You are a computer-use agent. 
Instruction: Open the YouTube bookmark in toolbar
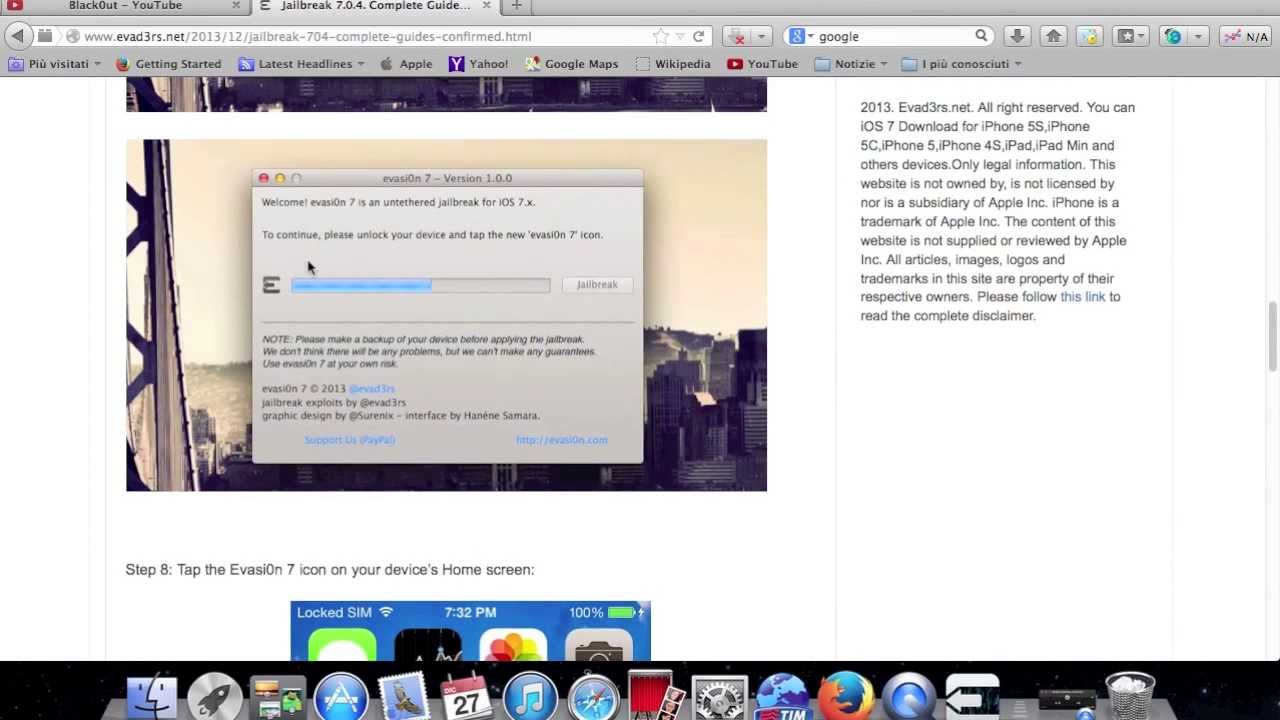[762, 64]
